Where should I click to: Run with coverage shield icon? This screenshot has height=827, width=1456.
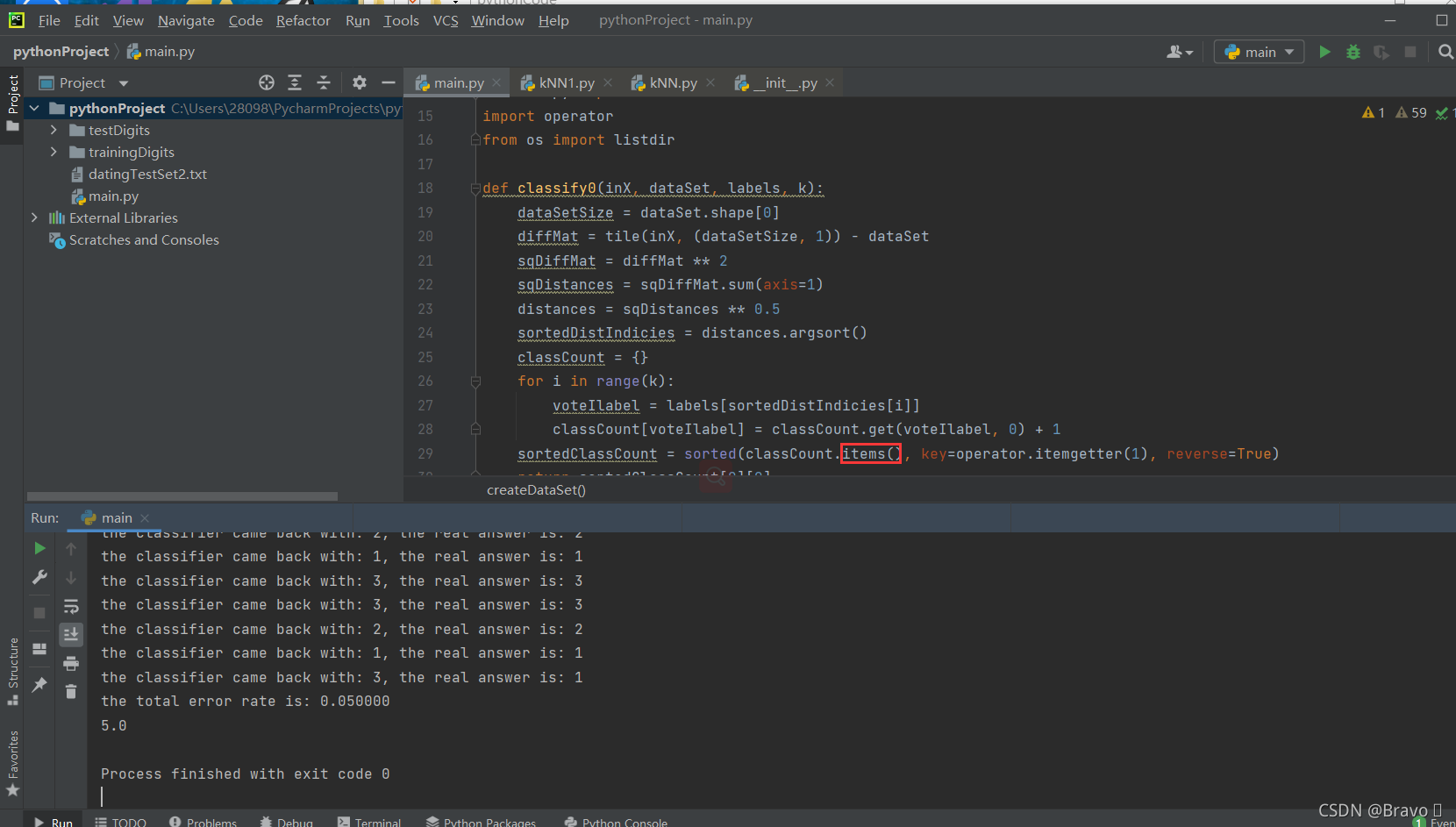coord(1381,52)
